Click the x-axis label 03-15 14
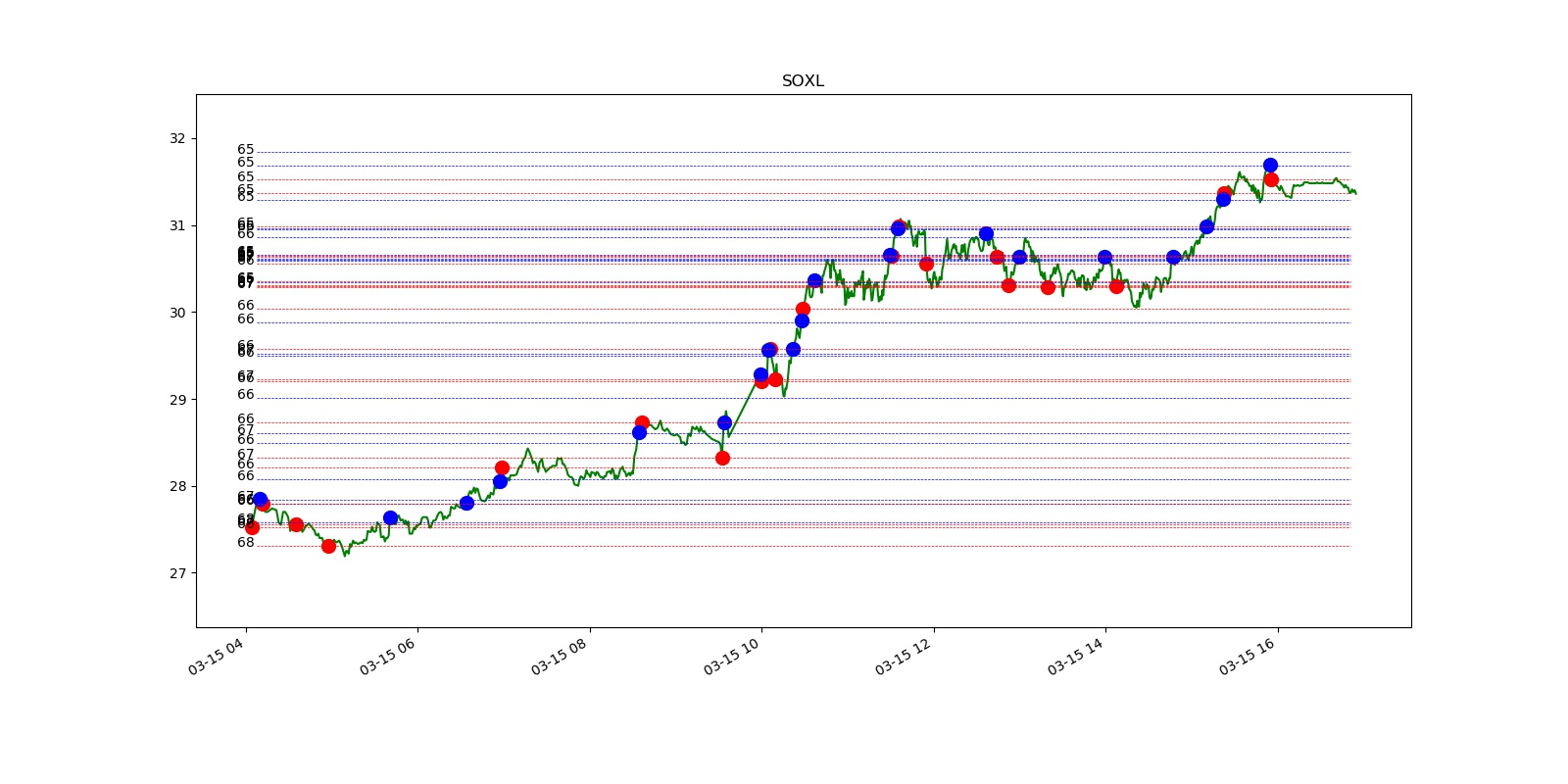 (1076, 656)
